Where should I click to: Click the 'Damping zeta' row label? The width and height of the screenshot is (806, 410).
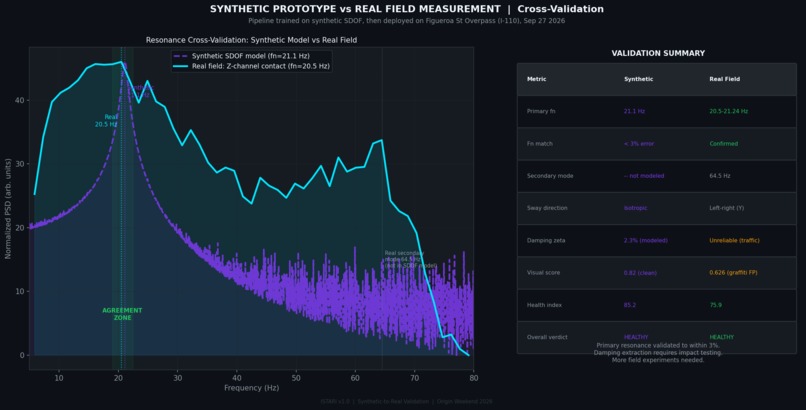point(545,240)
